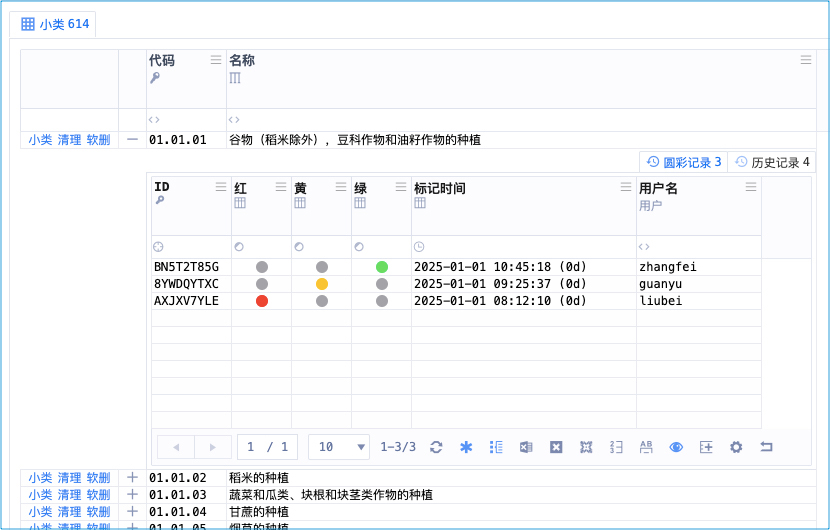The image size is (830, 530).
Task: Click the page number field 1 / 1
Action: pos(267,447)
